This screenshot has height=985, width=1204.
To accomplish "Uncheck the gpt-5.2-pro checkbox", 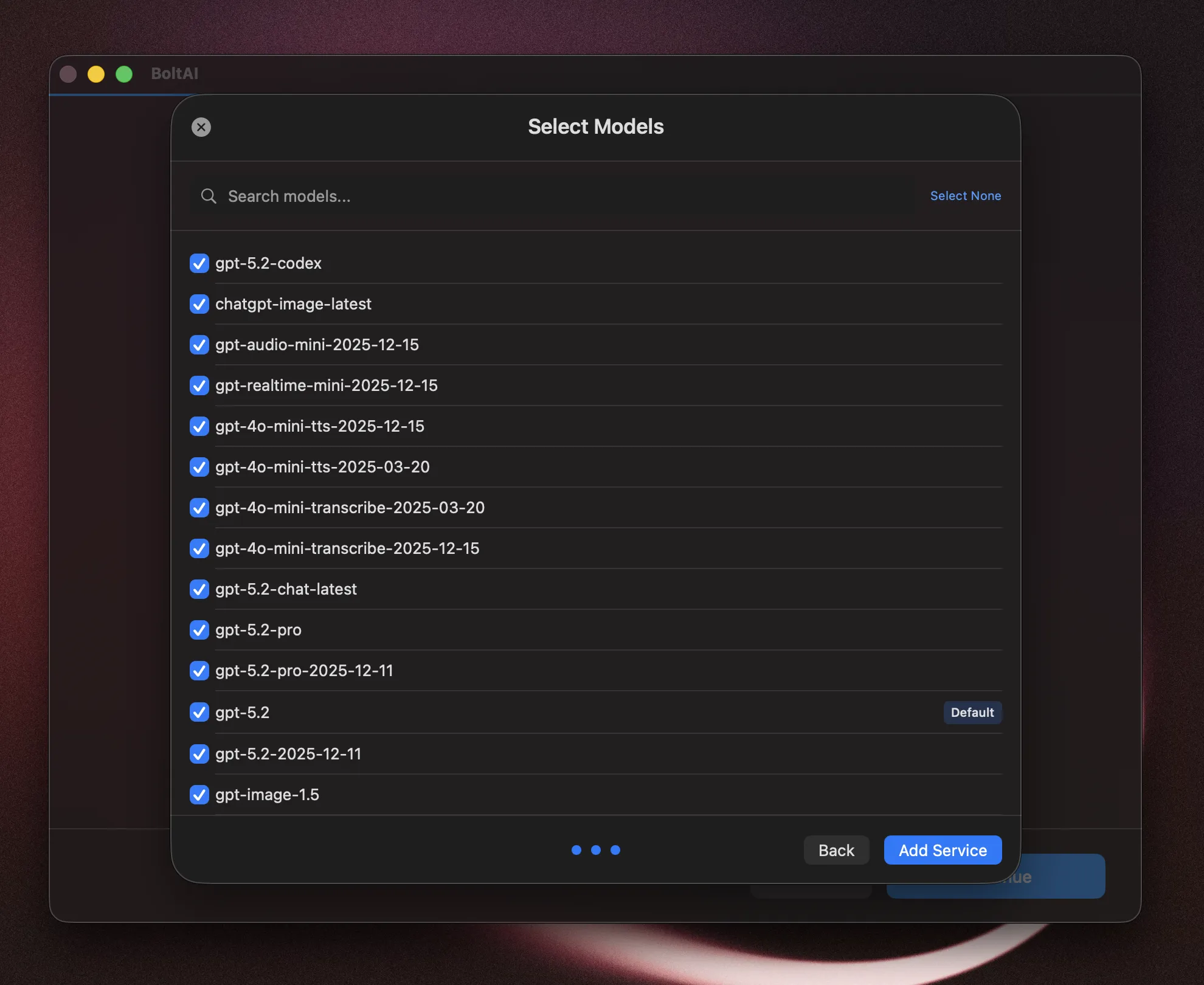I will [x=199, y=630].
